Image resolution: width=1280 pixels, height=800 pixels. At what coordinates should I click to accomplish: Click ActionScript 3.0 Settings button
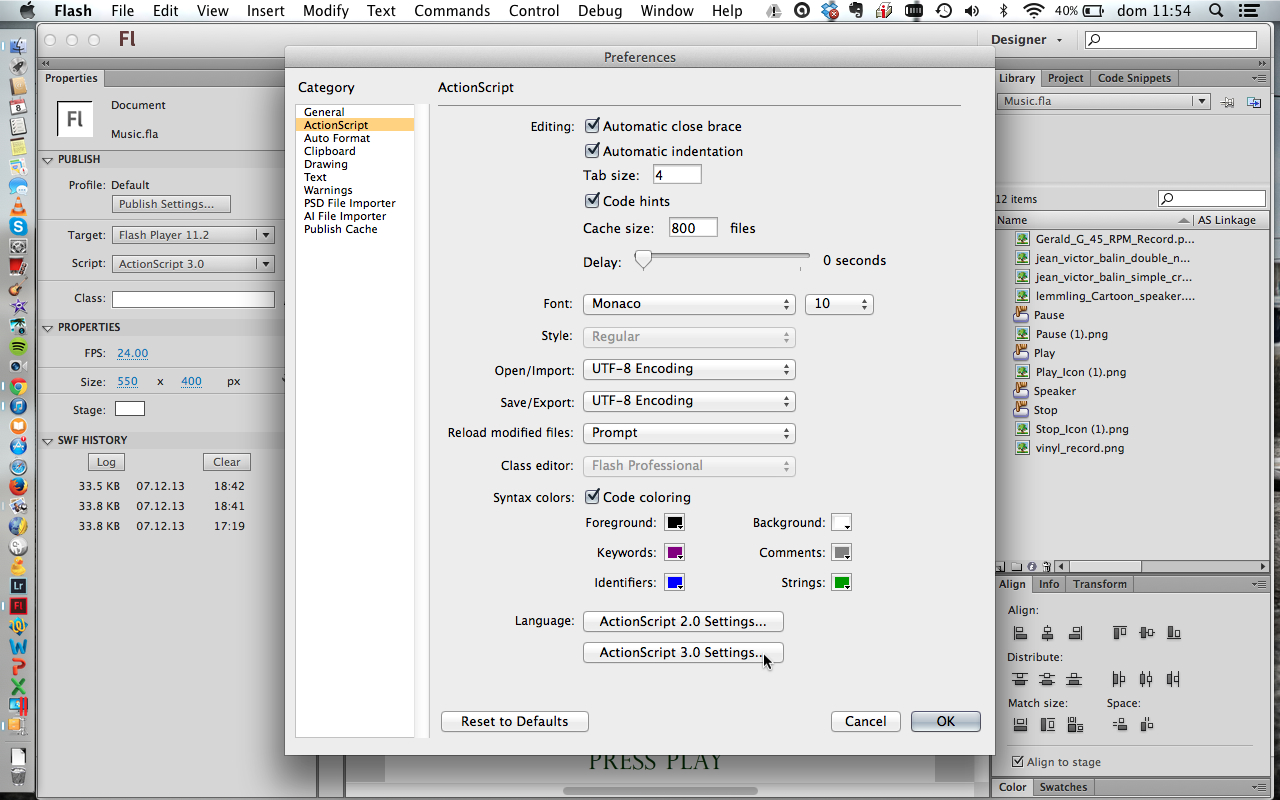coord(683,652)
